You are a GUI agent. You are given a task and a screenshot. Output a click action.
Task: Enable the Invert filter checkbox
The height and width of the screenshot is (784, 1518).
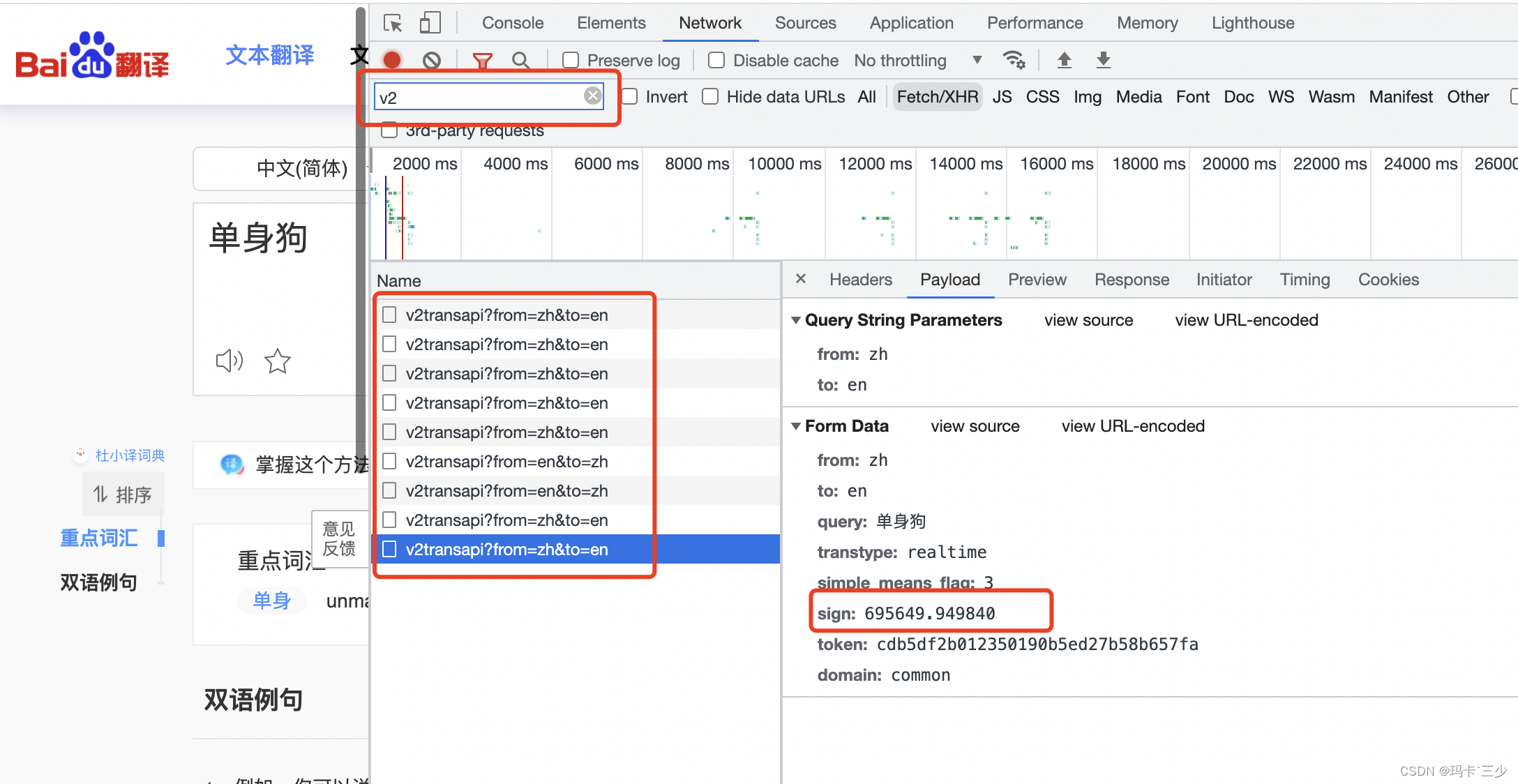pos(629,96)
